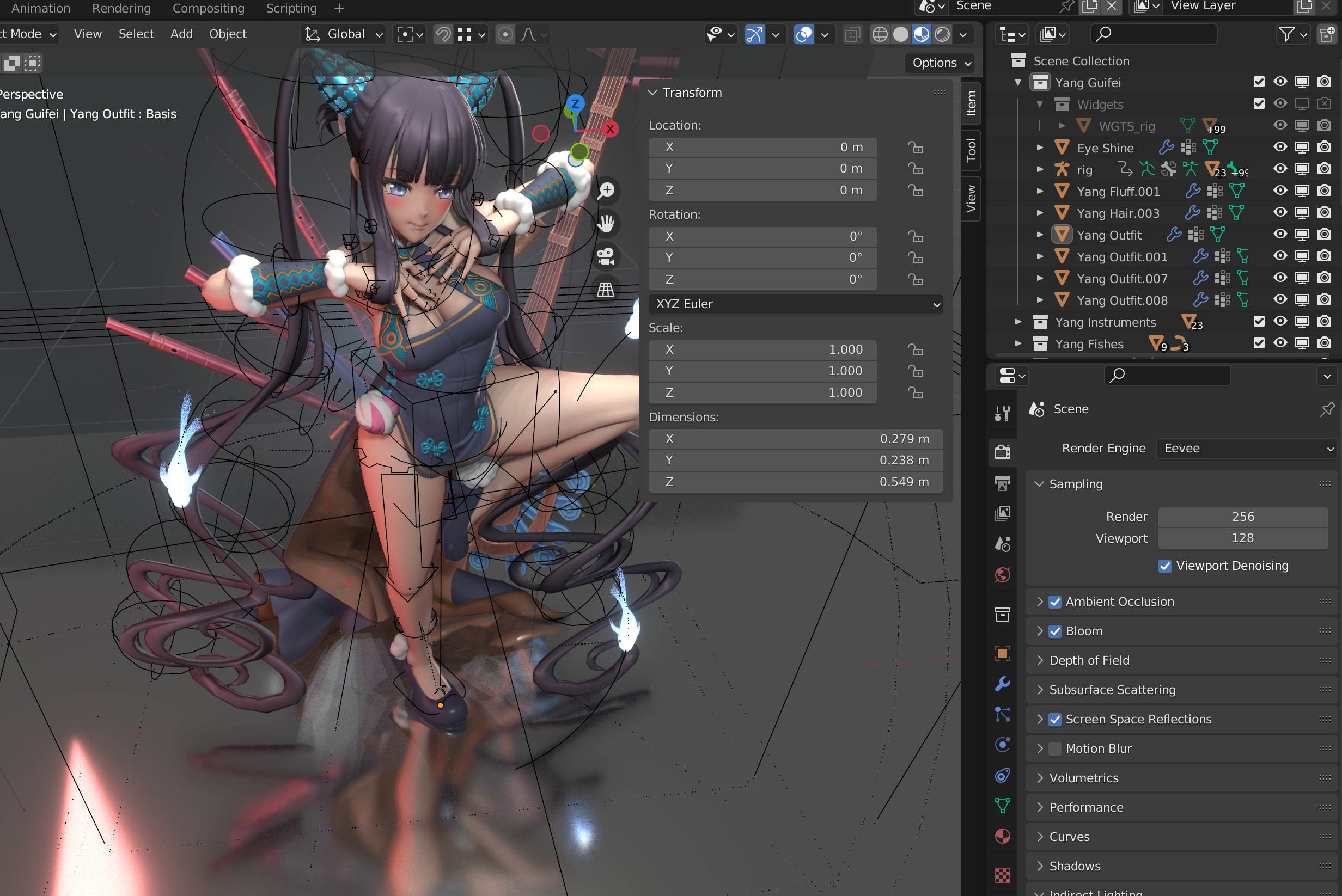Viewport: 1342px width, 896px height.
Task: Select wireframe viewport shading
Action: point(880,35)
